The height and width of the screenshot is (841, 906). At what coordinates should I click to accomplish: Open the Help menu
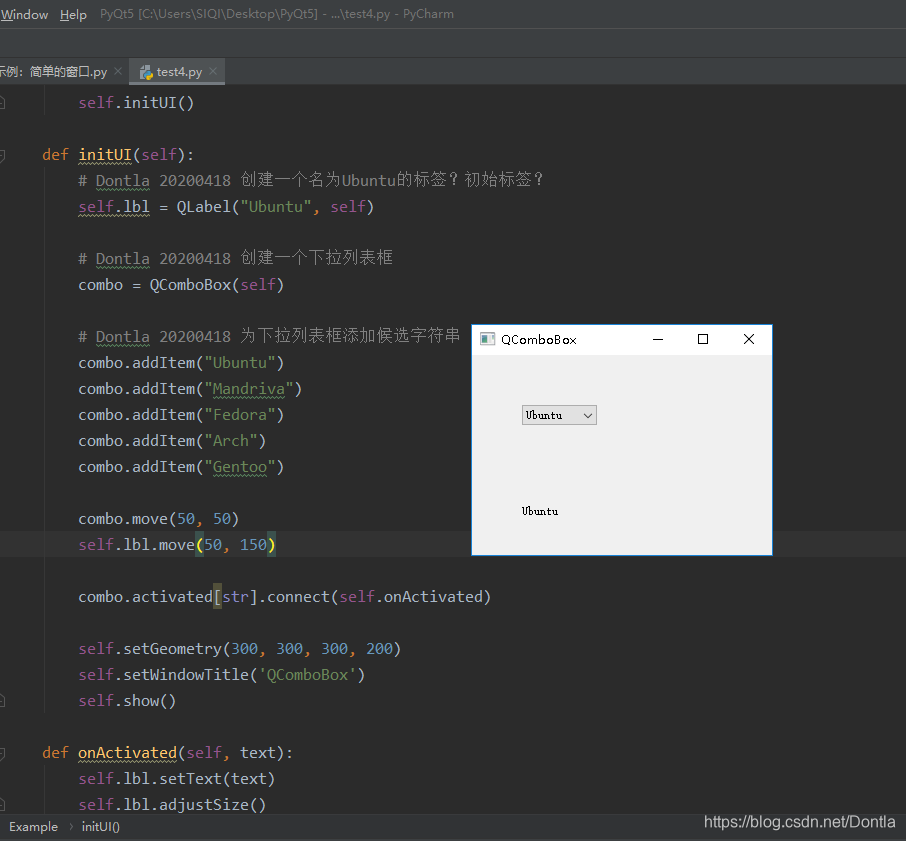coord(73,14)
